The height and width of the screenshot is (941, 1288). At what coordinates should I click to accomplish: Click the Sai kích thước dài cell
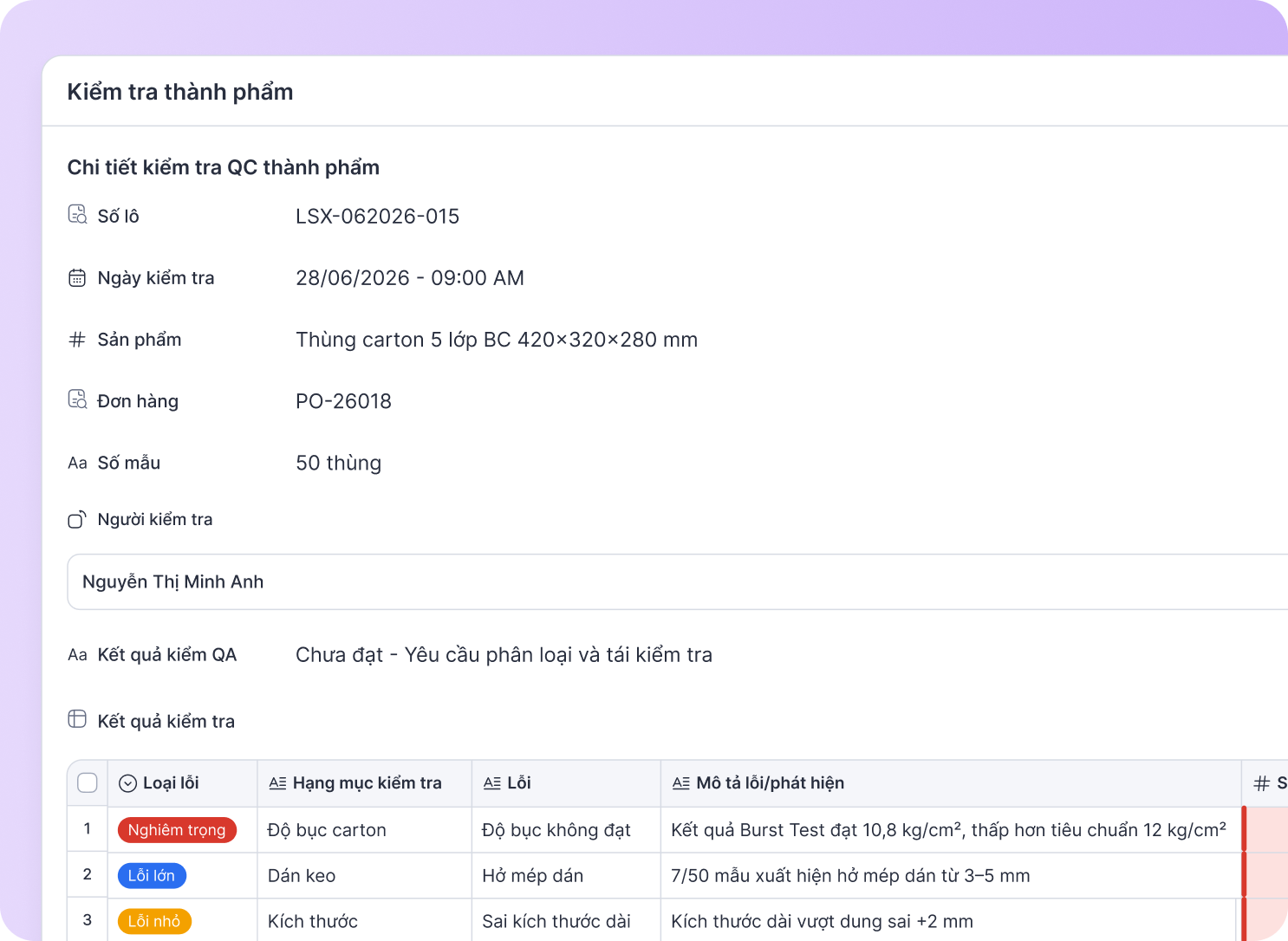[567, 920]
